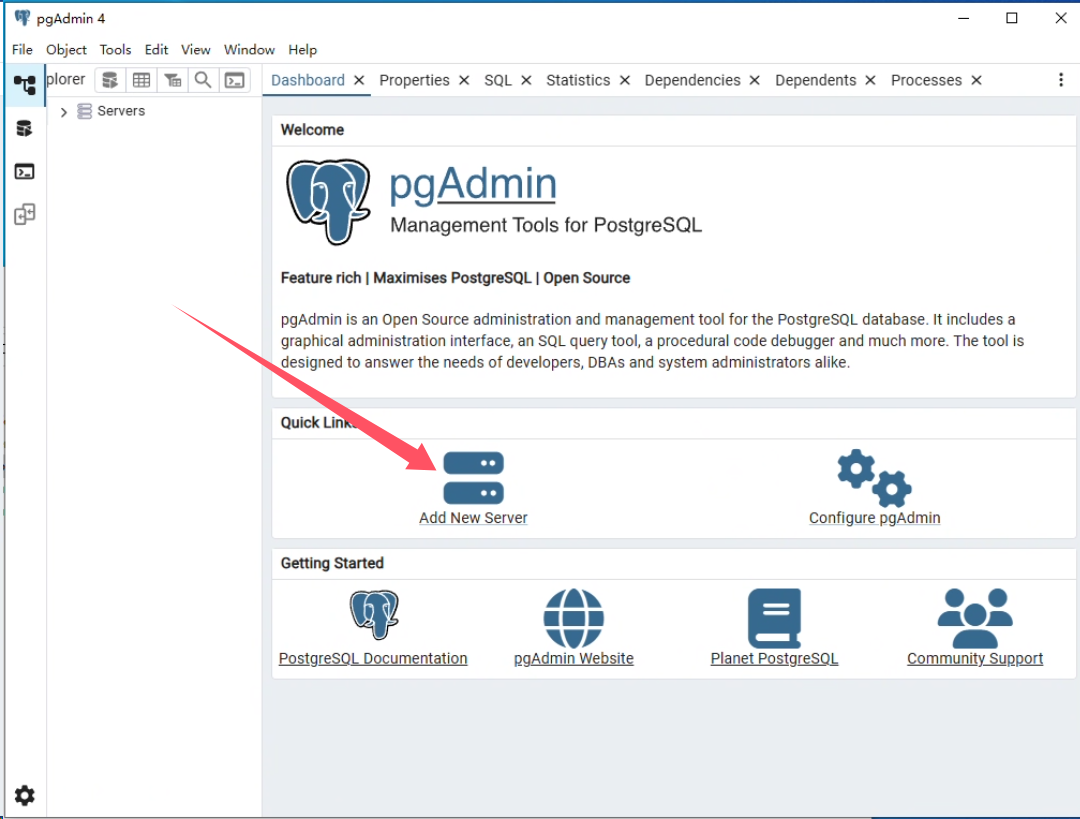Close the Dependents tab
The height and width of the screenshot is (819, 1080).
tap(871, 81)
